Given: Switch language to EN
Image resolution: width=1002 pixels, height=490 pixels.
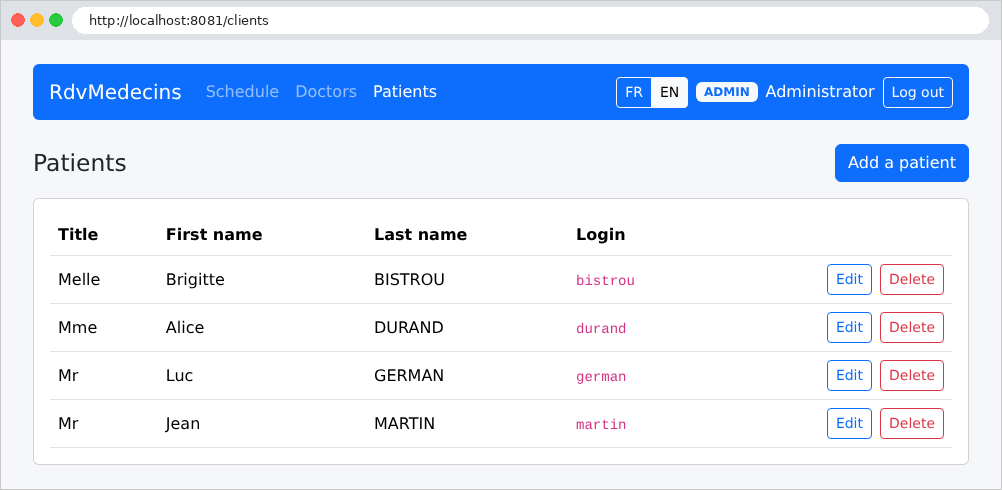Looking at the screenshot, I should pos(669,92).
